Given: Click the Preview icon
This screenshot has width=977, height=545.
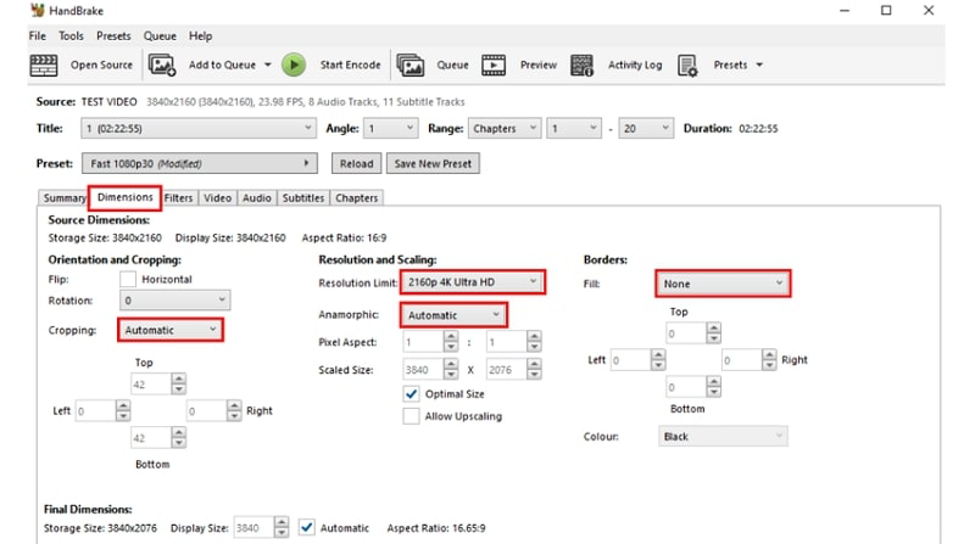Looking at the screenshot, I should coord(494,65).
